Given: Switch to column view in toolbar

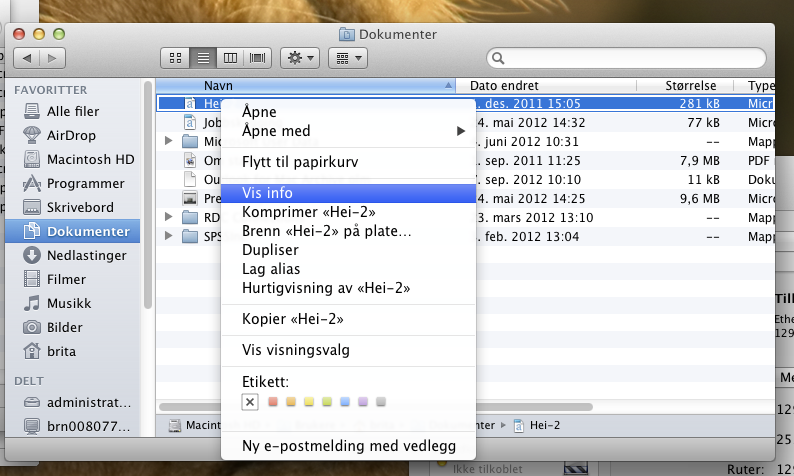Looking at the screenshot, I should [x=230, y=58].
